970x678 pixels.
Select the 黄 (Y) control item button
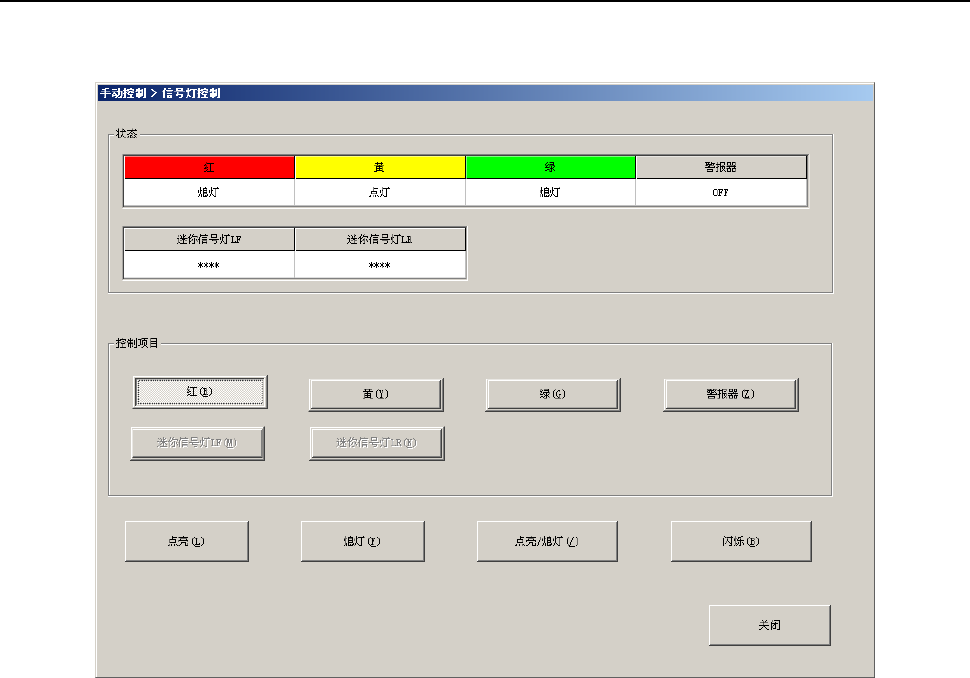(376, 394)
